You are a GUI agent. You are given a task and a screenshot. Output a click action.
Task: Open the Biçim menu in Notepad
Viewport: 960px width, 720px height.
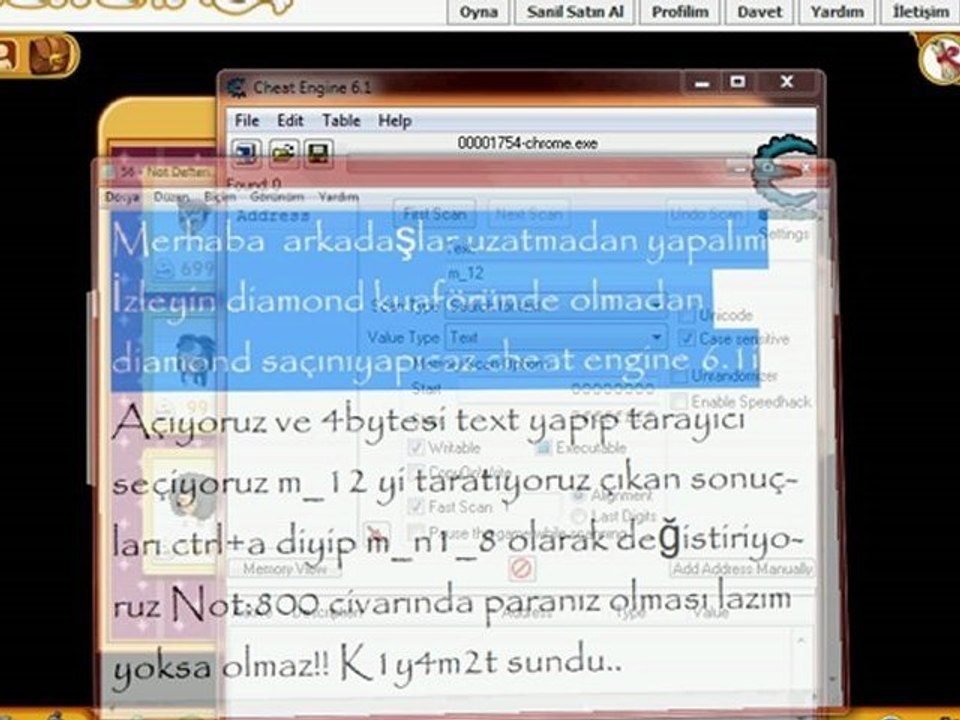(220, 197)
